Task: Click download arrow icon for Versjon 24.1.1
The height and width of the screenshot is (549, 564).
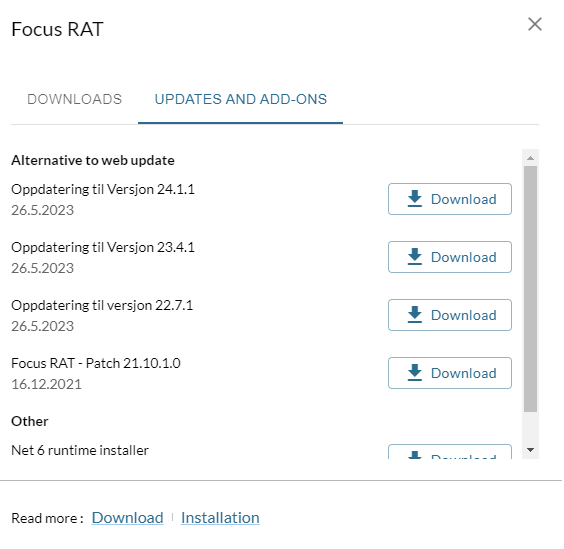Action: point(415,199)
